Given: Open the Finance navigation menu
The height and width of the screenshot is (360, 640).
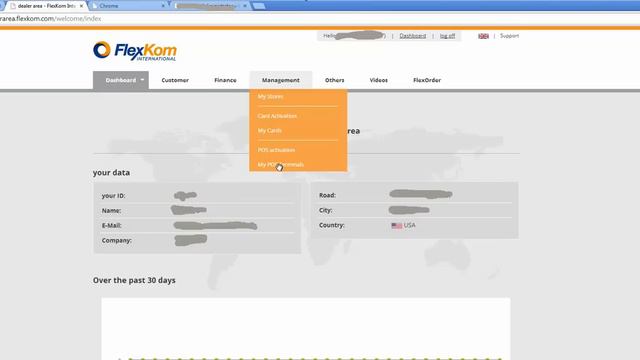Looking at the screenshot, I should pyautogui.click(x=225, y=80).
